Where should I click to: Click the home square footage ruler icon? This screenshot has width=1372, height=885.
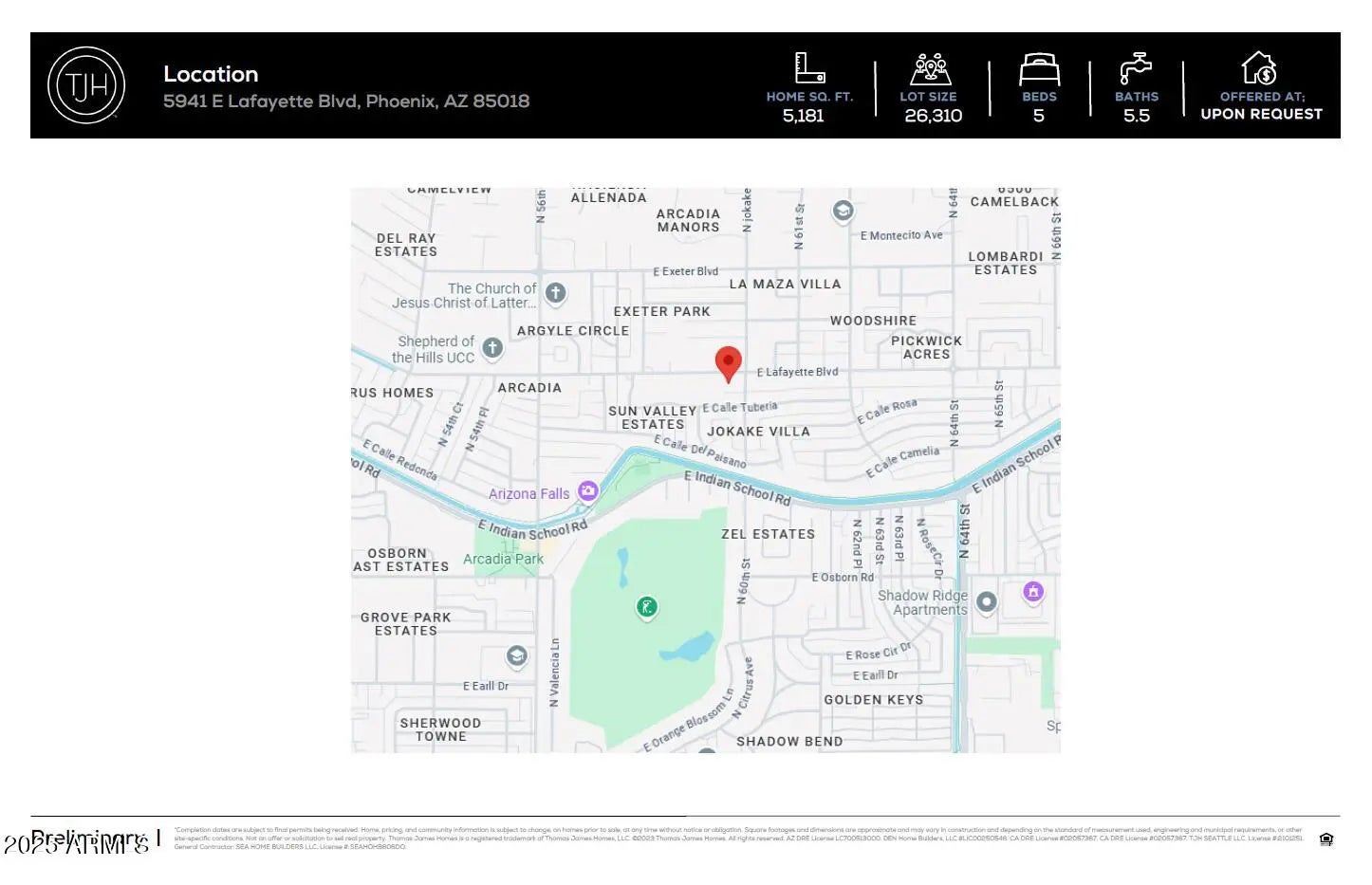point(808,68)
